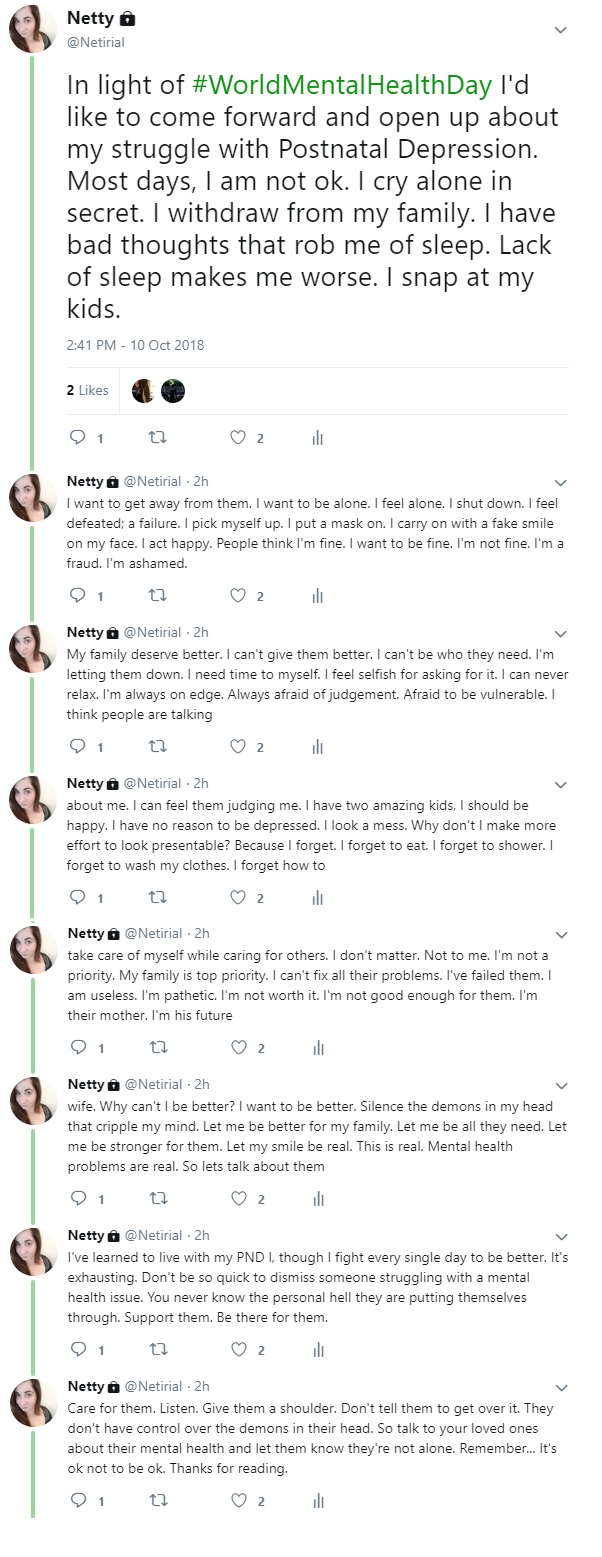Retweet the tweet starting "wife. Why can't I"
This screenshot has height=1557, width=602.
coord(157,1198)
